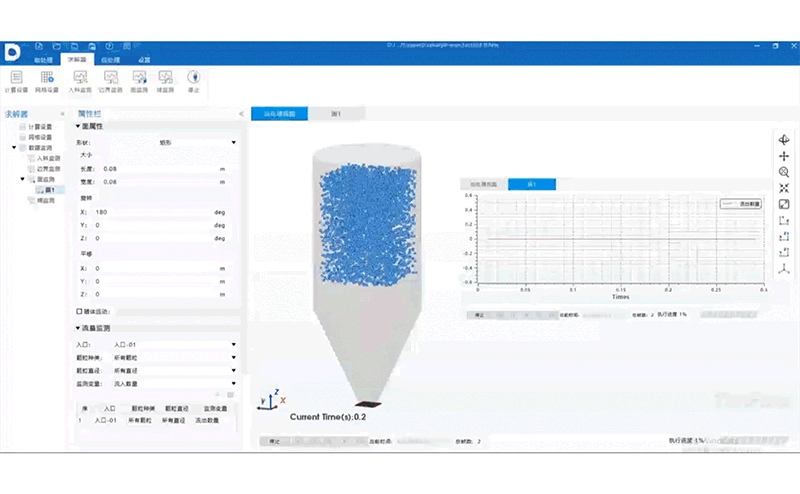Viewport: 800px width, 494px height.
Task: Toggle the 整体运动 checkbox
Action: (x=79, y=311)
